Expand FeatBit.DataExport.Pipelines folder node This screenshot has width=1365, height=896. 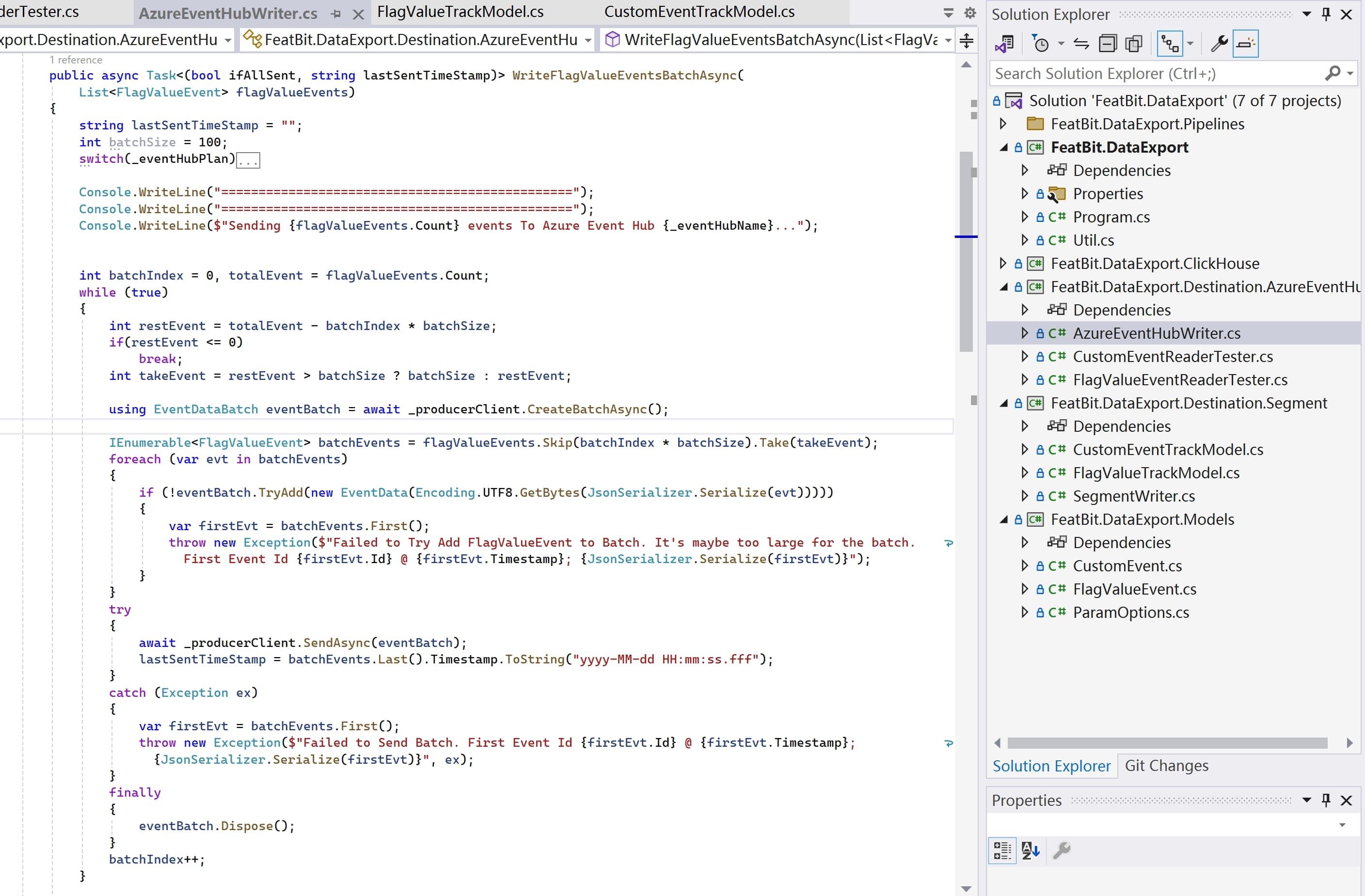(x=1002, y=124)
